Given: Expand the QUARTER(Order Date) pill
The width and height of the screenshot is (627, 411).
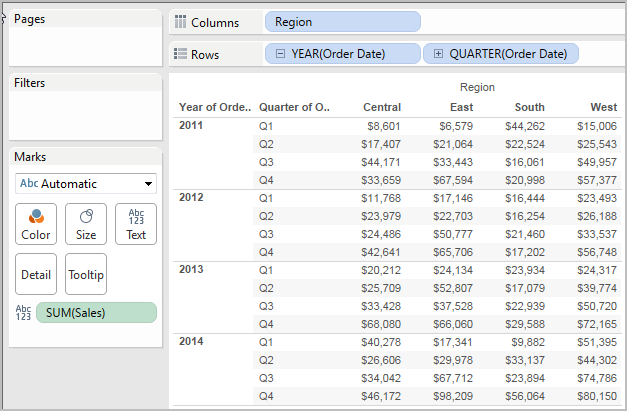Looking at the screenshot, I should [x=438, y=54].
